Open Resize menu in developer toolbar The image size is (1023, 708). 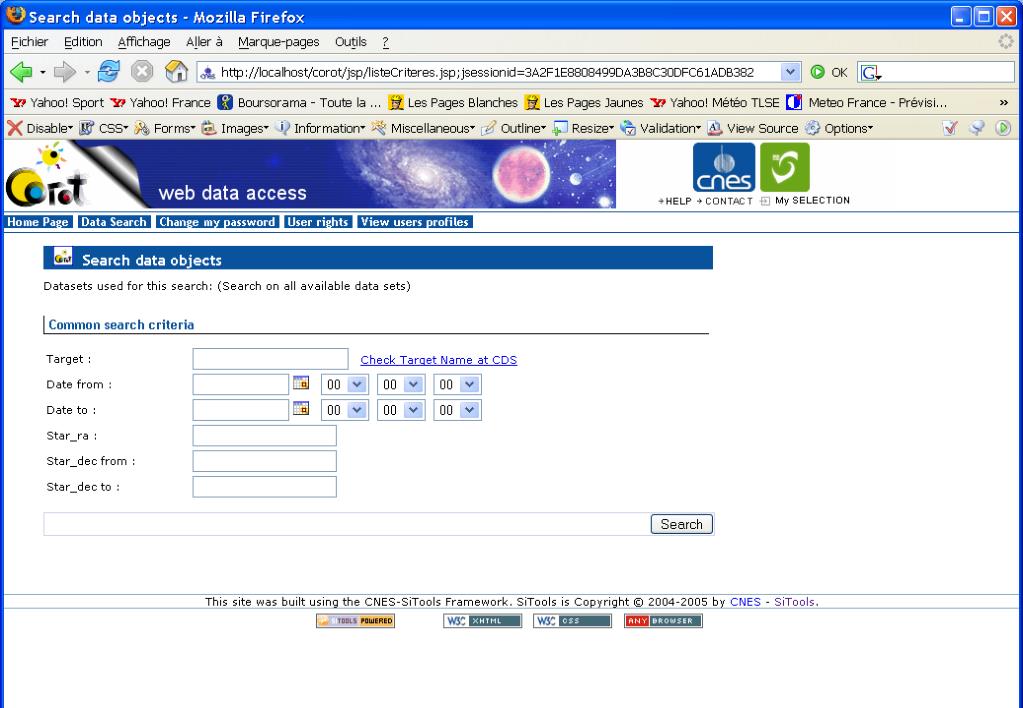point(583,128)
